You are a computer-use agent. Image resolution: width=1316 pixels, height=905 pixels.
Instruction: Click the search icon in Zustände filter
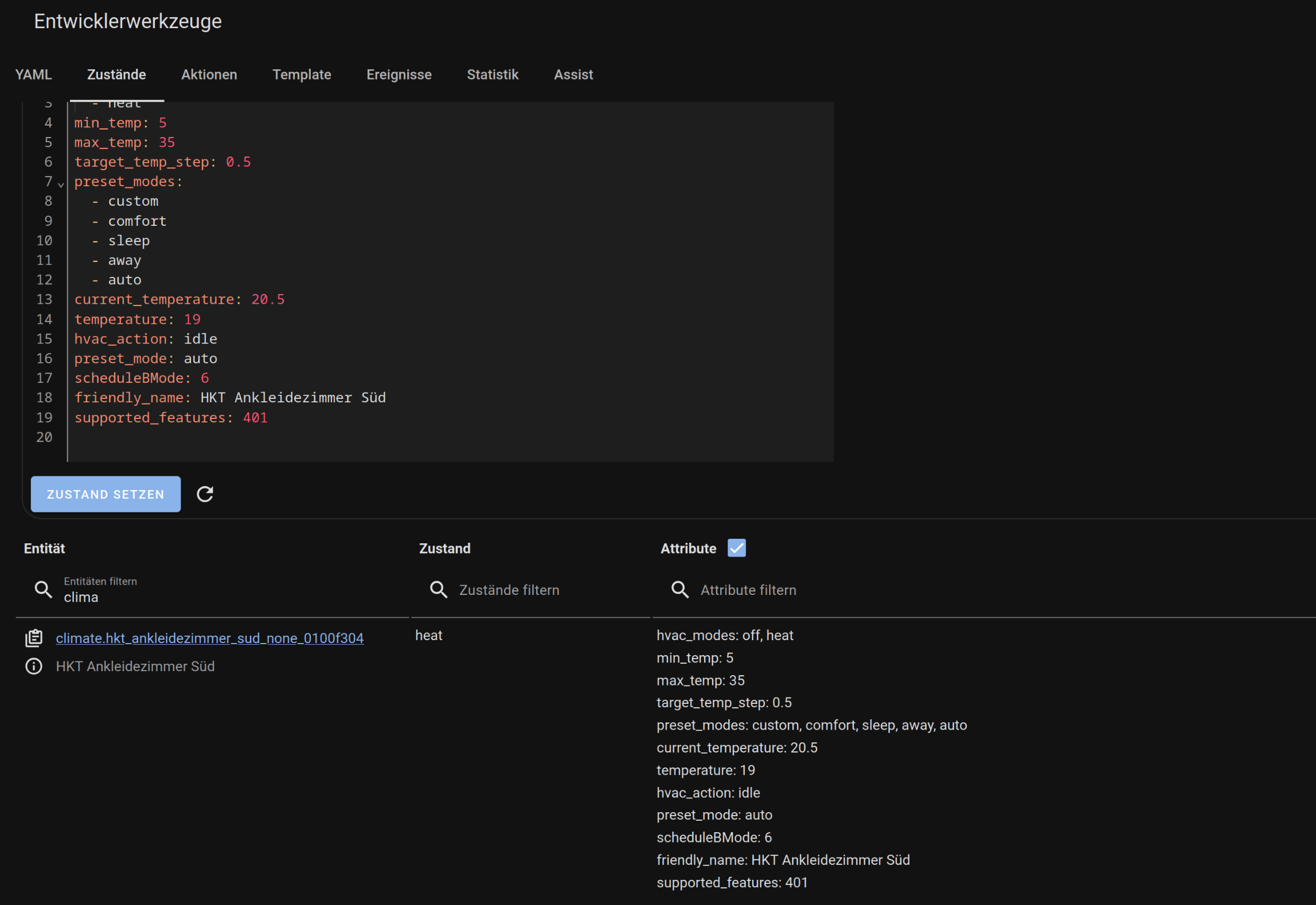pyautogui.click(x=439, y=589)
